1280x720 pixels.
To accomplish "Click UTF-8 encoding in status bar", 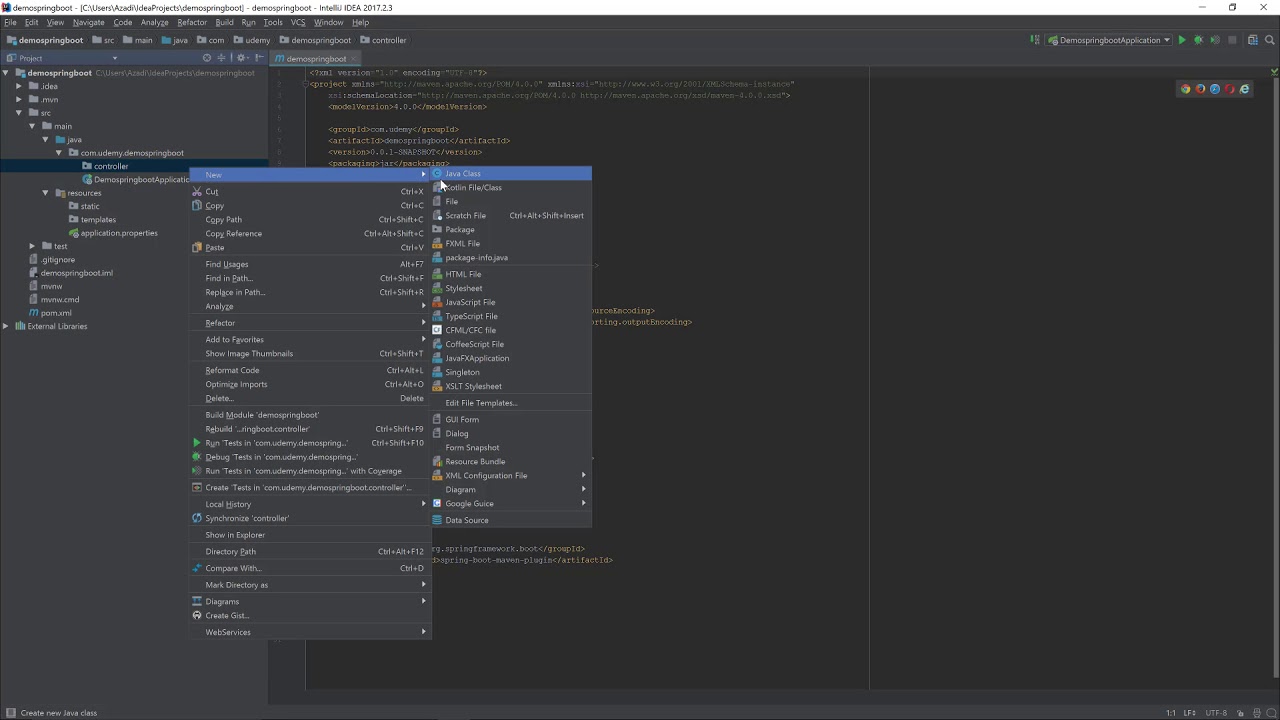I will [x=1216, y=713].
